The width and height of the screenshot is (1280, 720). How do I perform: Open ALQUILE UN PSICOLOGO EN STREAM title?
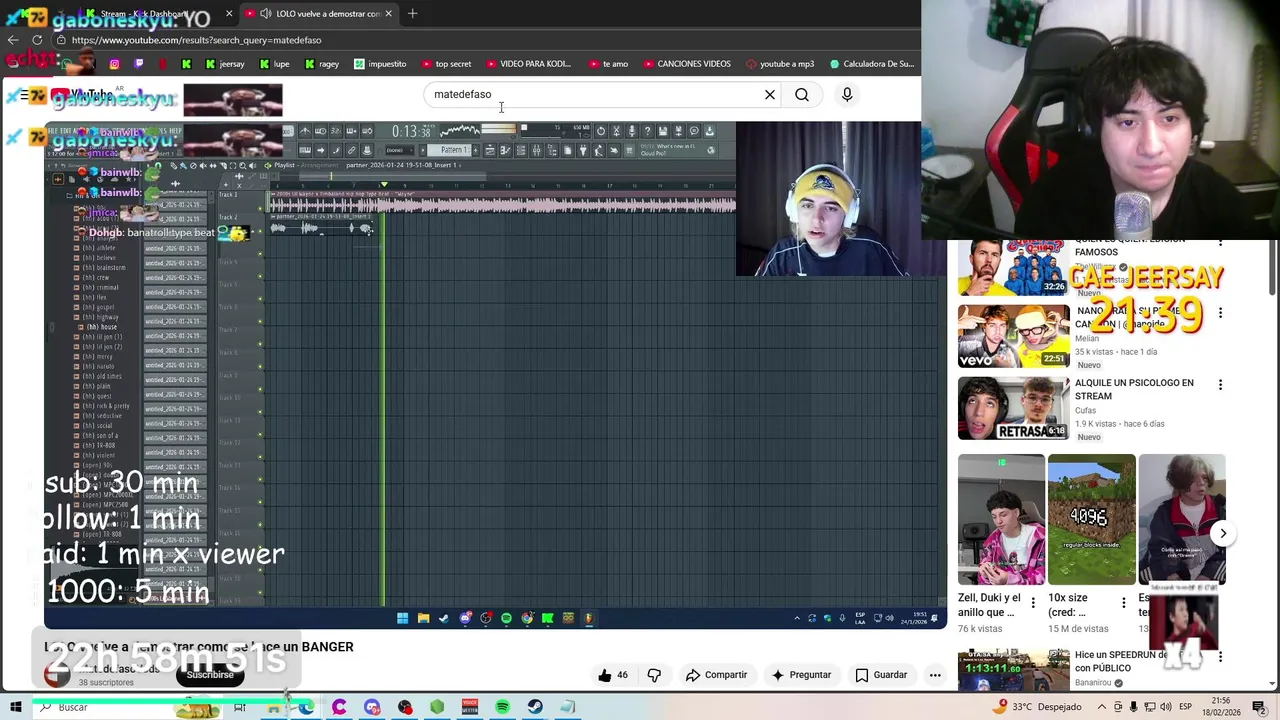pyautogui.click(x=1134, y=389)
